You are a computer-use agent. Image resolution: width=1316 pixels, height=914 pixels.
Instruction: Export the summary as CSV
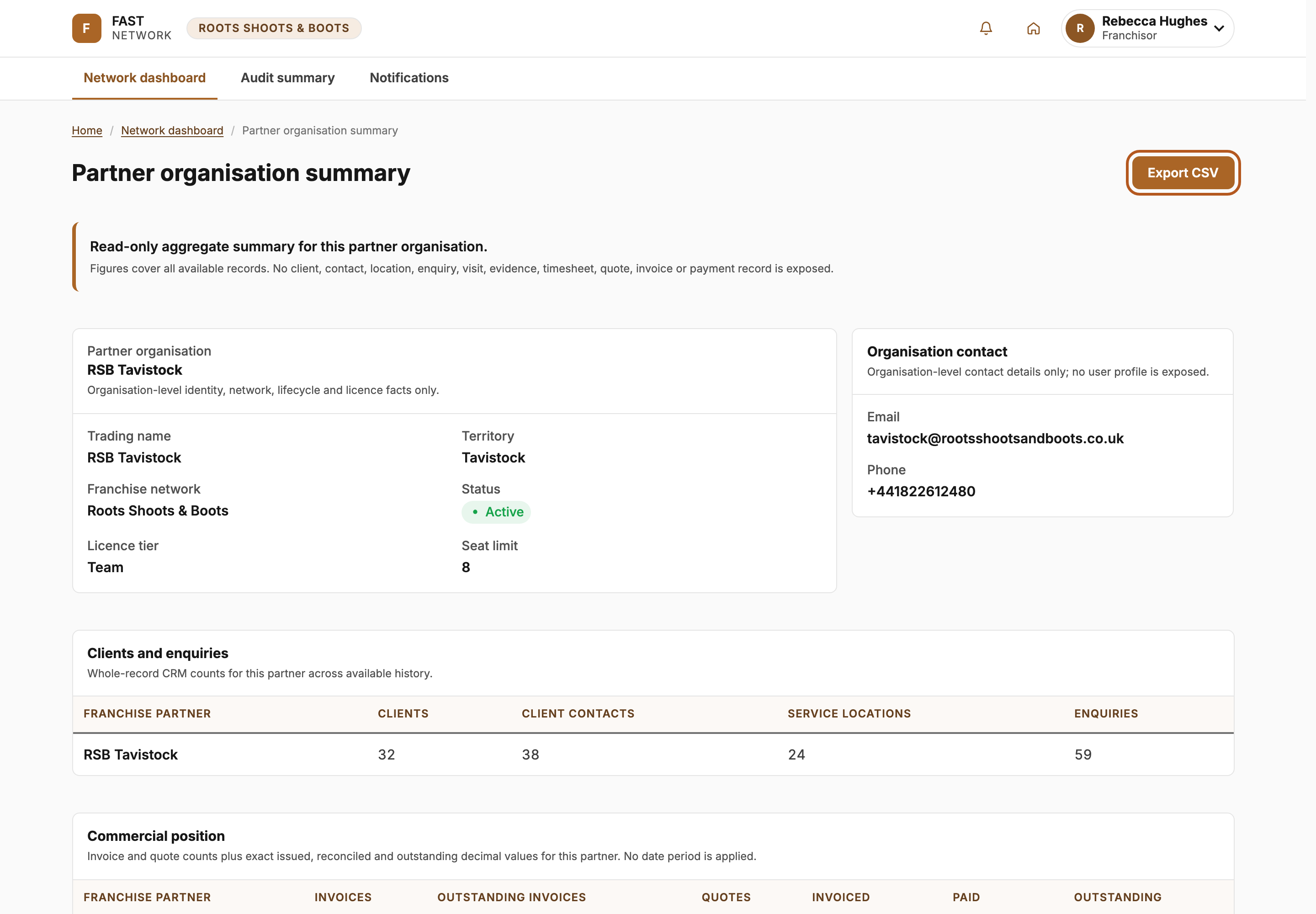pos(1183,173)
